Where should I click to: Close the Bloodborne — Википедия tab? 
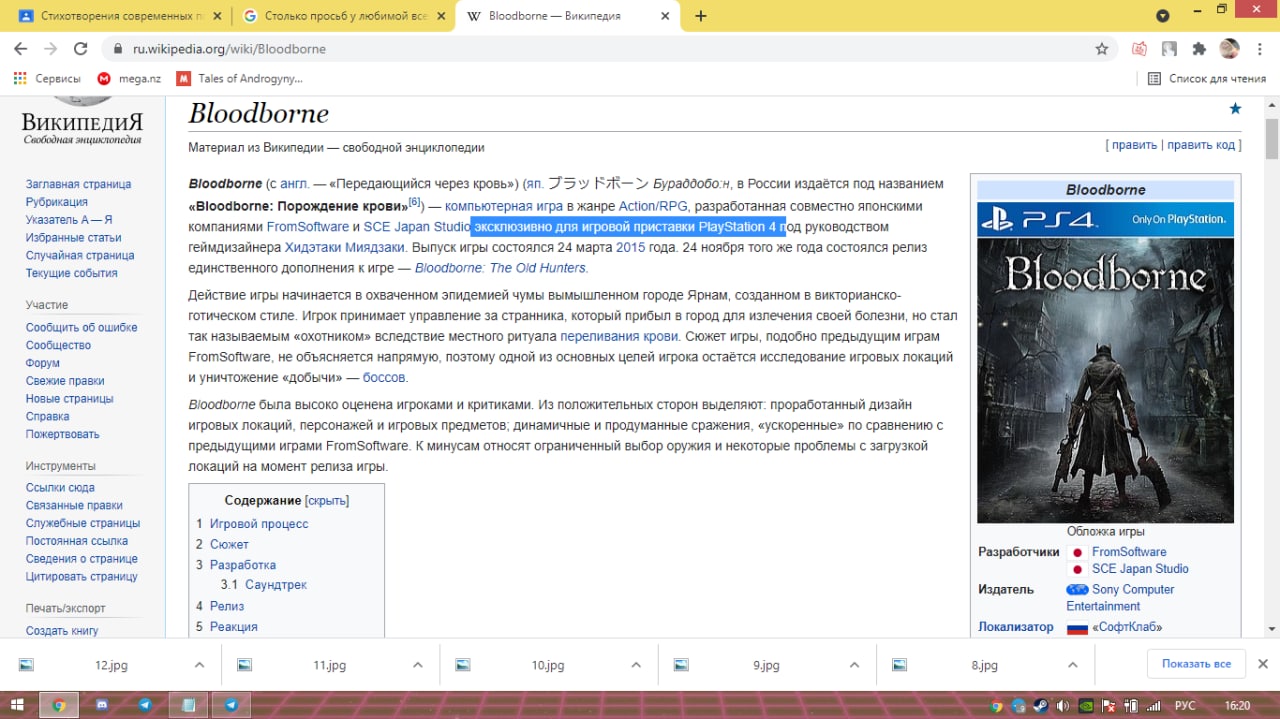(x=663, y=16)
